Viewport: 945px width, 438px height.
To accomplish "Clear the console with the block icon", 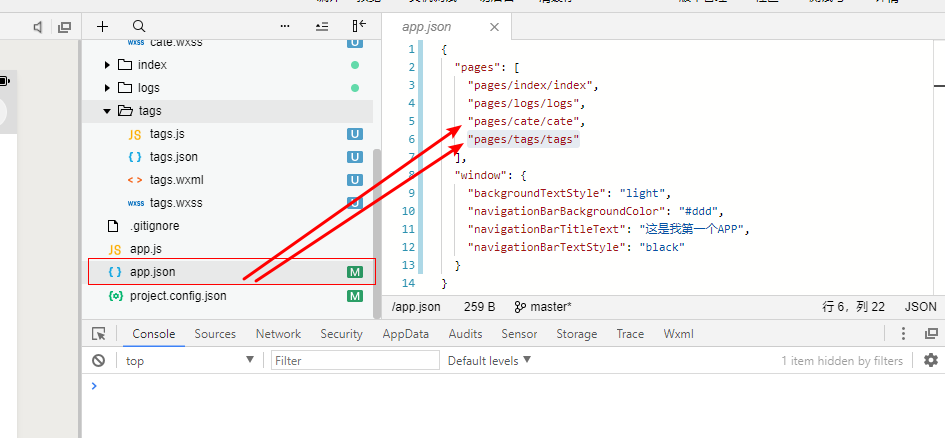I will pyautogui.click(x=99, y=361).
